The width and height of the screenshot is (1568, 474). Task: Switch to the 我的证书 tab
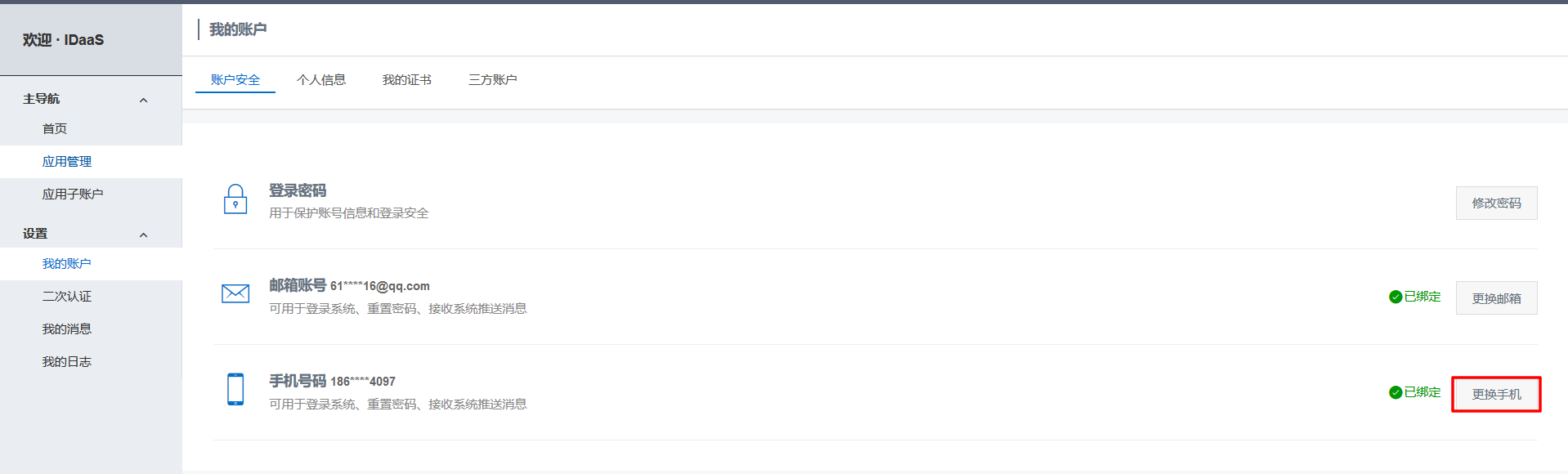407,79
